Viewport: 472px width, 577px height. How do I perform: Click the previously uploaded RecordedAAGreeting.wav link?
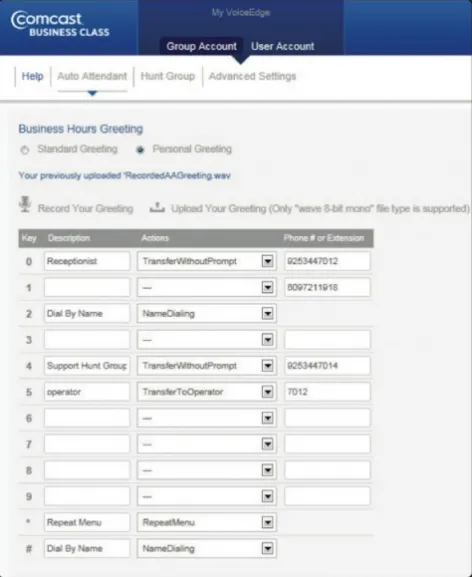(124, 176)
